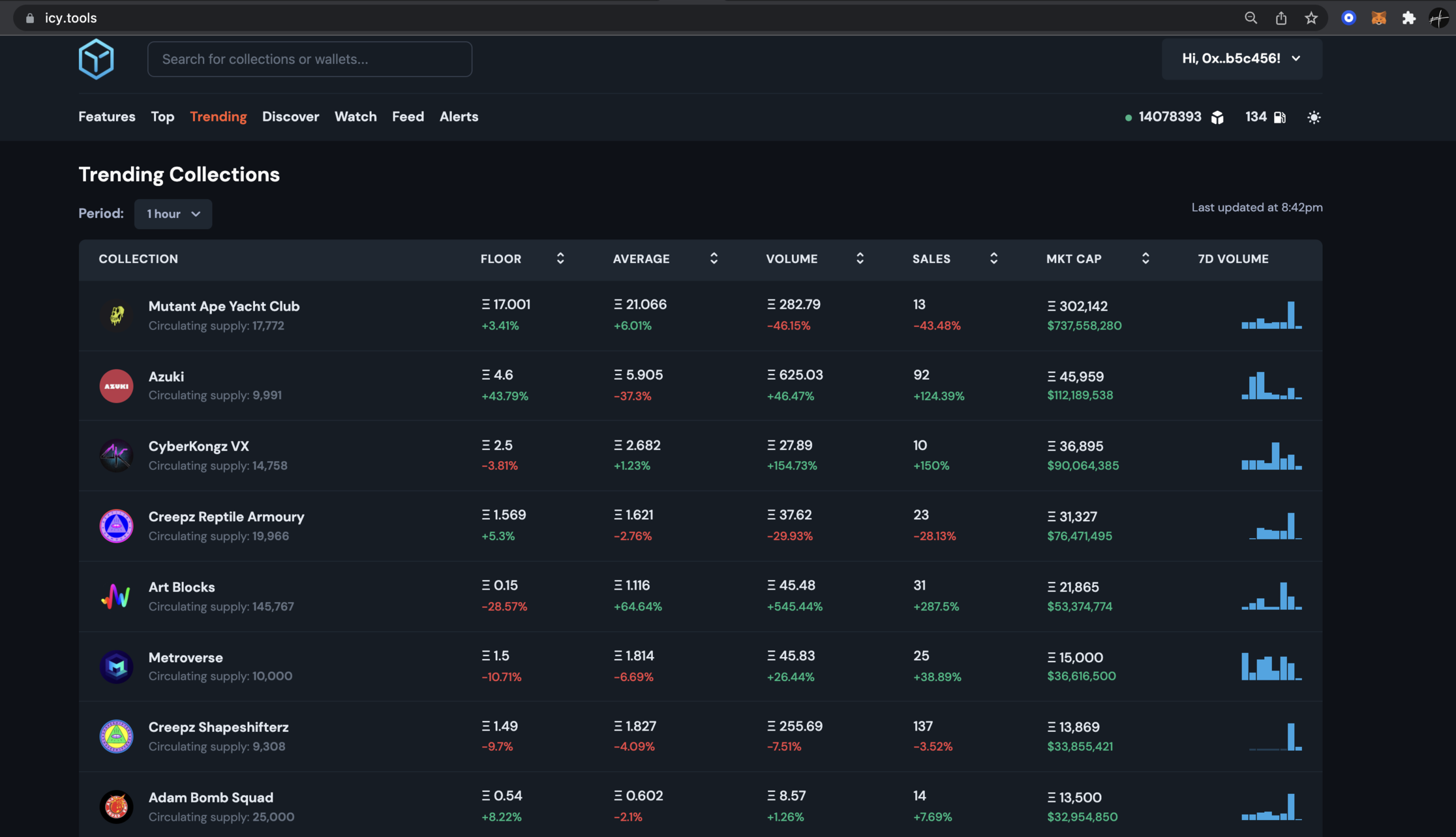
Task: Click the gas pump icon
Action: 1280,117
